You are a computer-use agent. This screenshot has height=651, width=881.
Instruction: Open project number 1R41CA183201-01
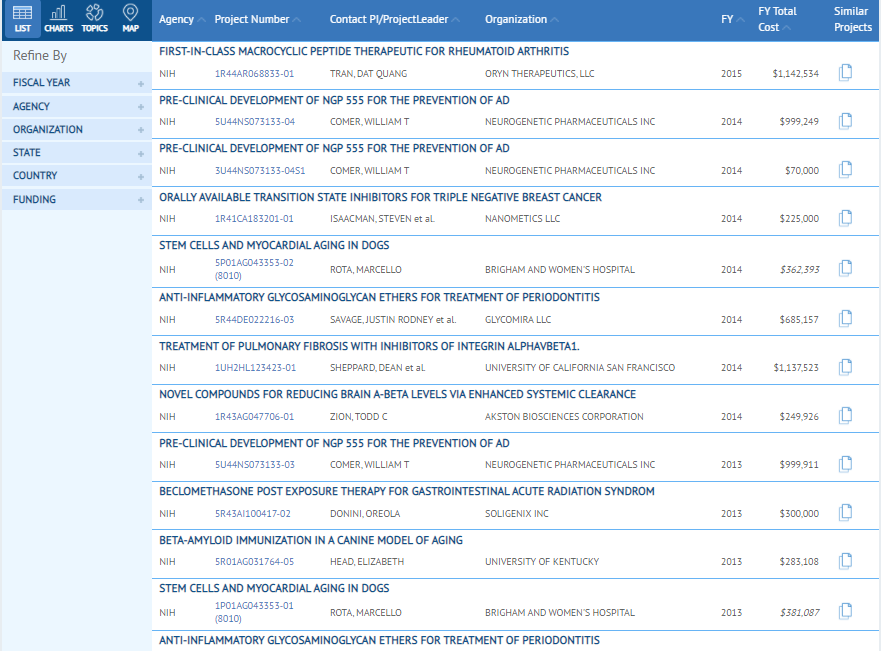click(254, 218)
